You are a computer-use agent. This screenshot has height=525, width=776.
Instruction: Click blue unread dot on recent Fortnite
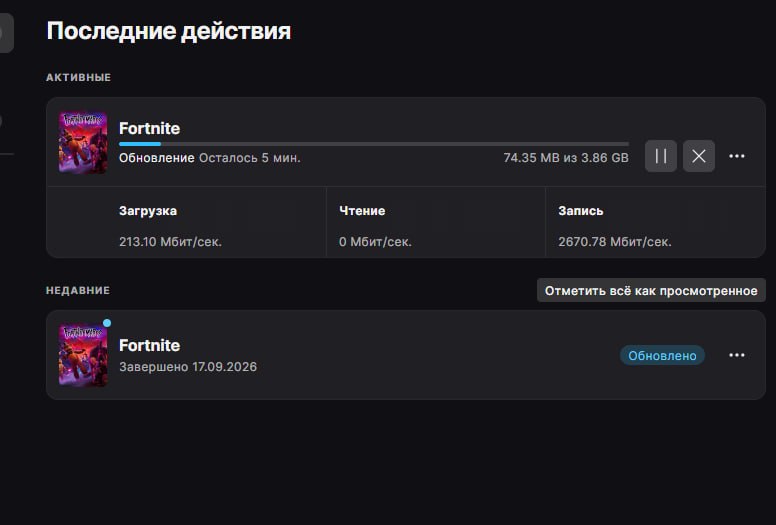[107, 323]
